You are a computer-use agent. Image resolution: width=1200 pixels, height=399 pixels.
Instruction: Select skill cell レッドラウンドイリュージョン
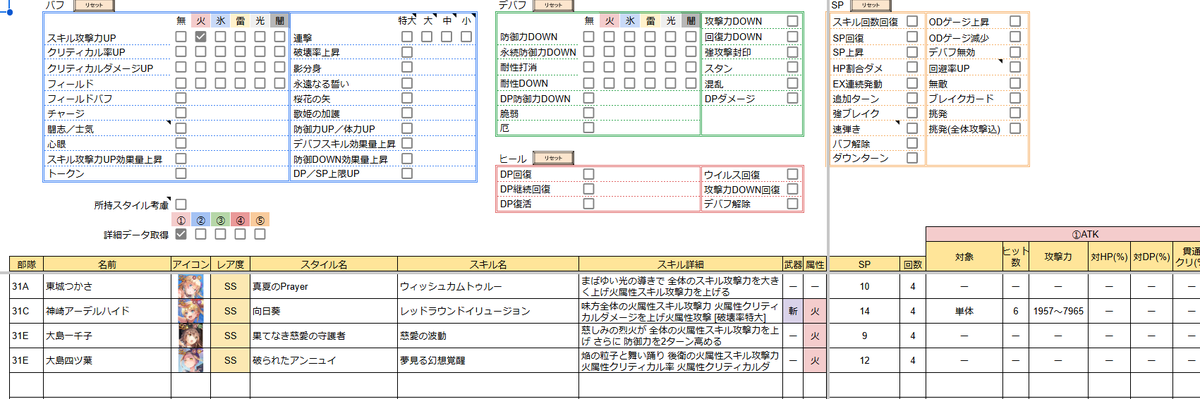pos(487,310)
